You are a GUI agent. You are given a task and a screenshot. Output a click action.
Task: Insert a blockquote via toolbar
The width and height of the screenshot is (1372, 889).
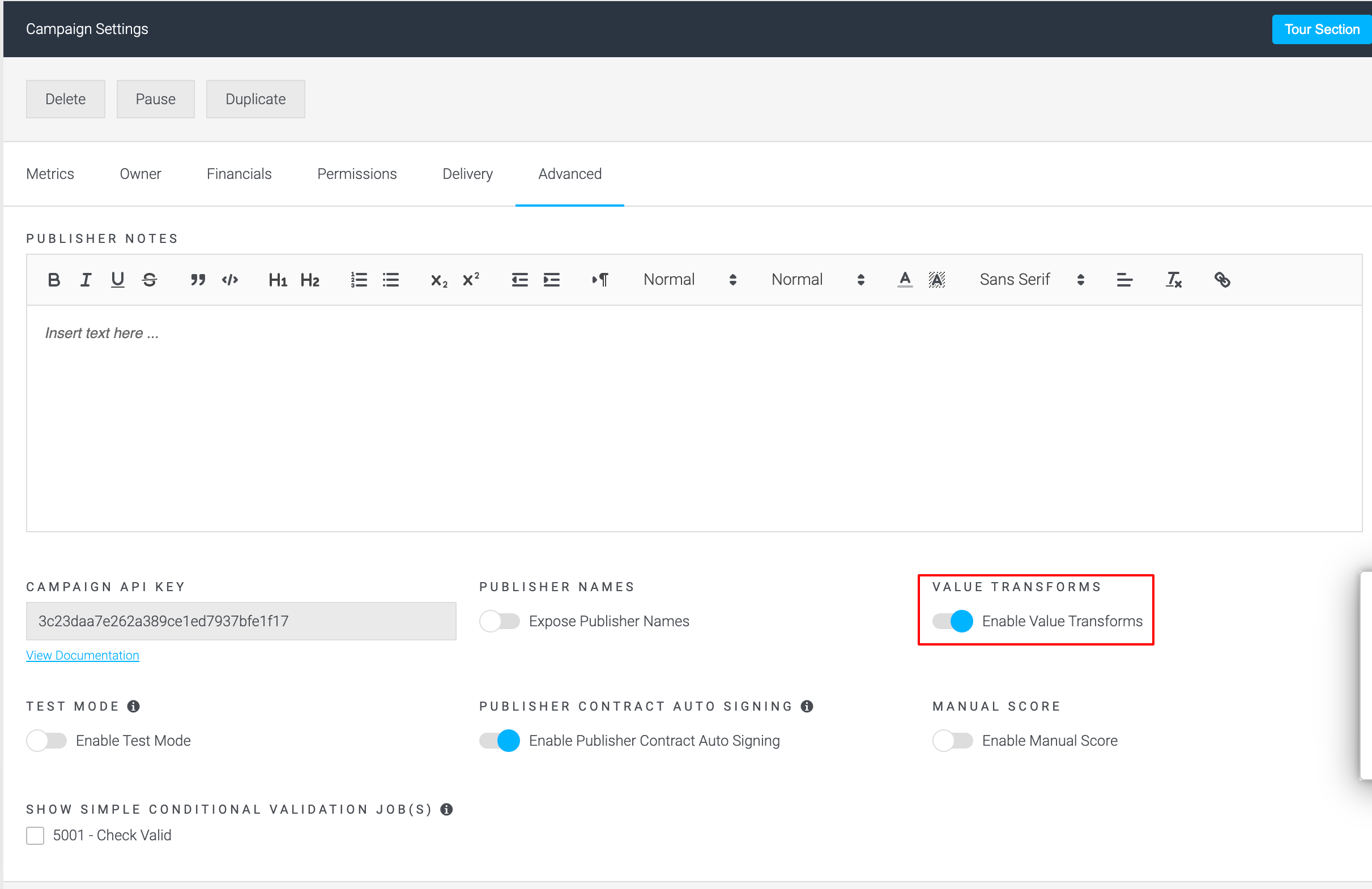(198, 280)
